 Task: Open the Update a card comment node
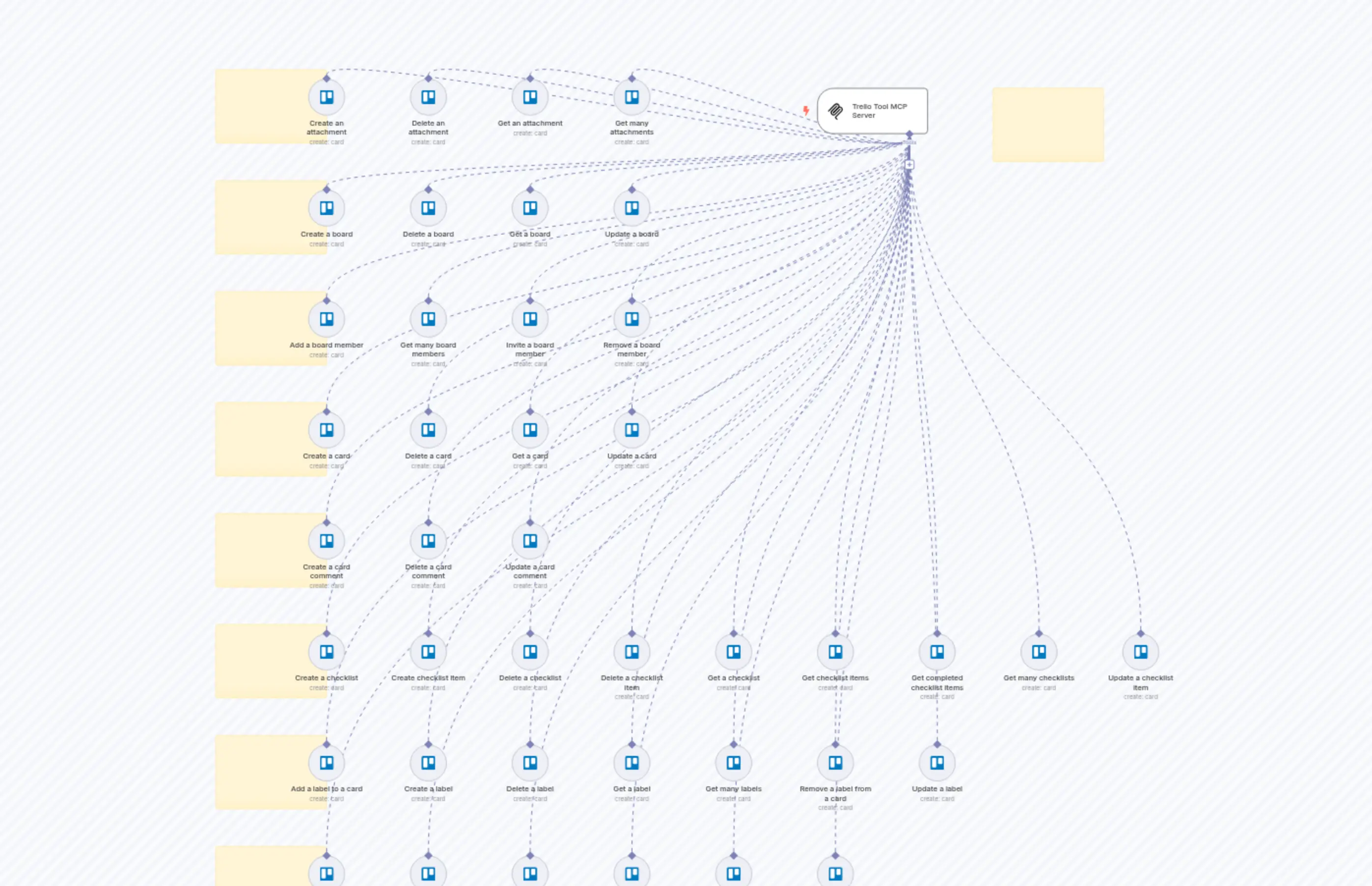(529, 540)
